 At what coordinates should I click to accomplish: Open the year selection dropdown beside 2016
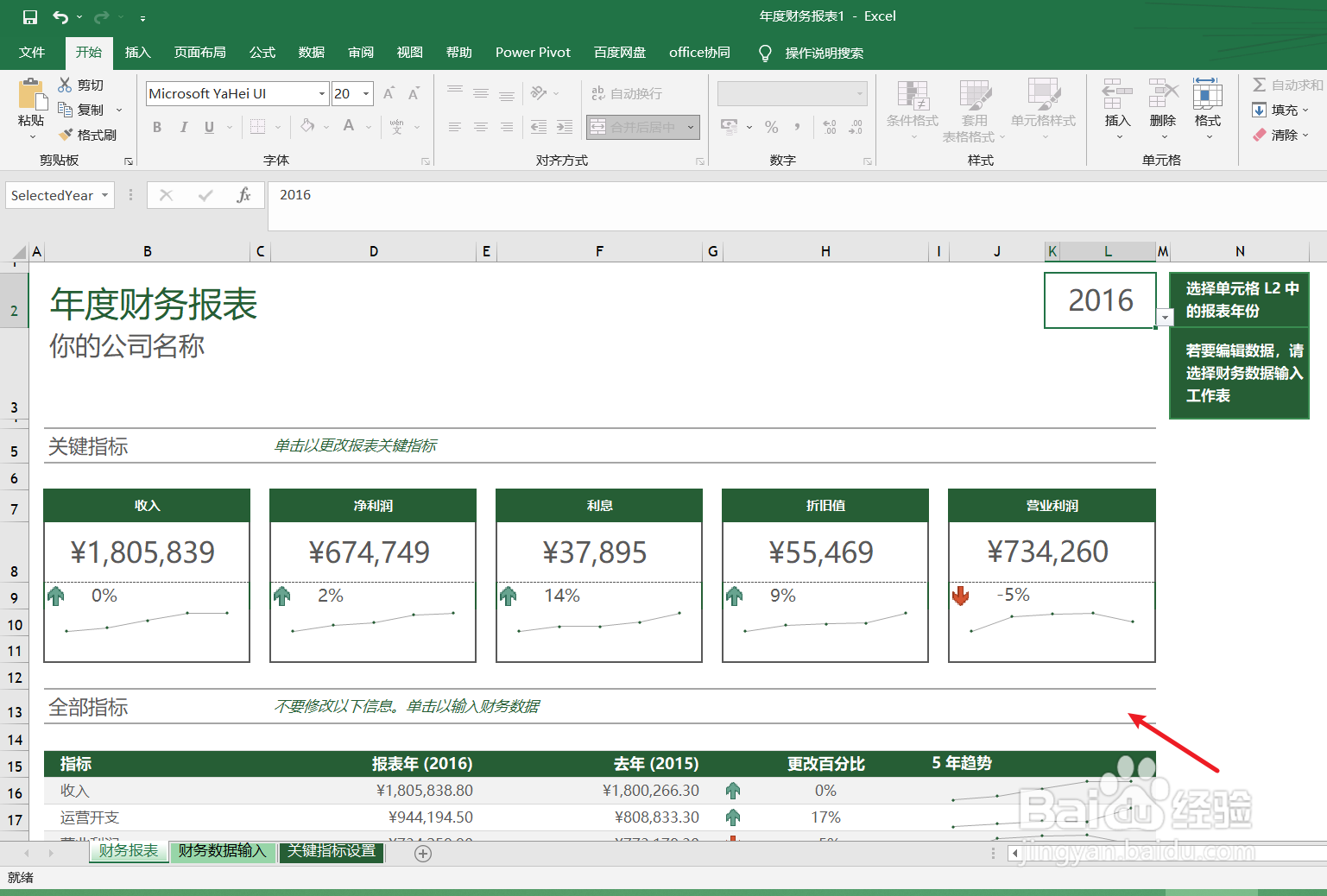coord(1166,318)
